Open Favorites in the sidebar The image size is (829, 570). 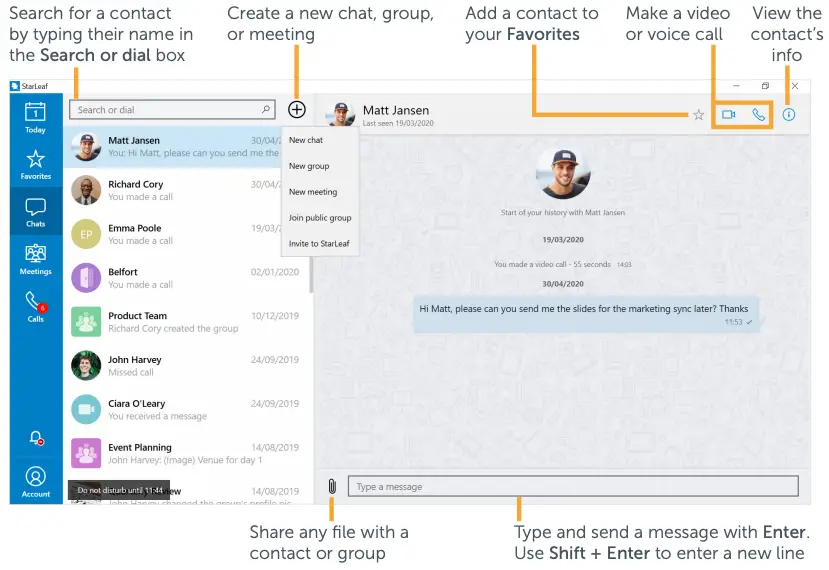click(35, 164)
